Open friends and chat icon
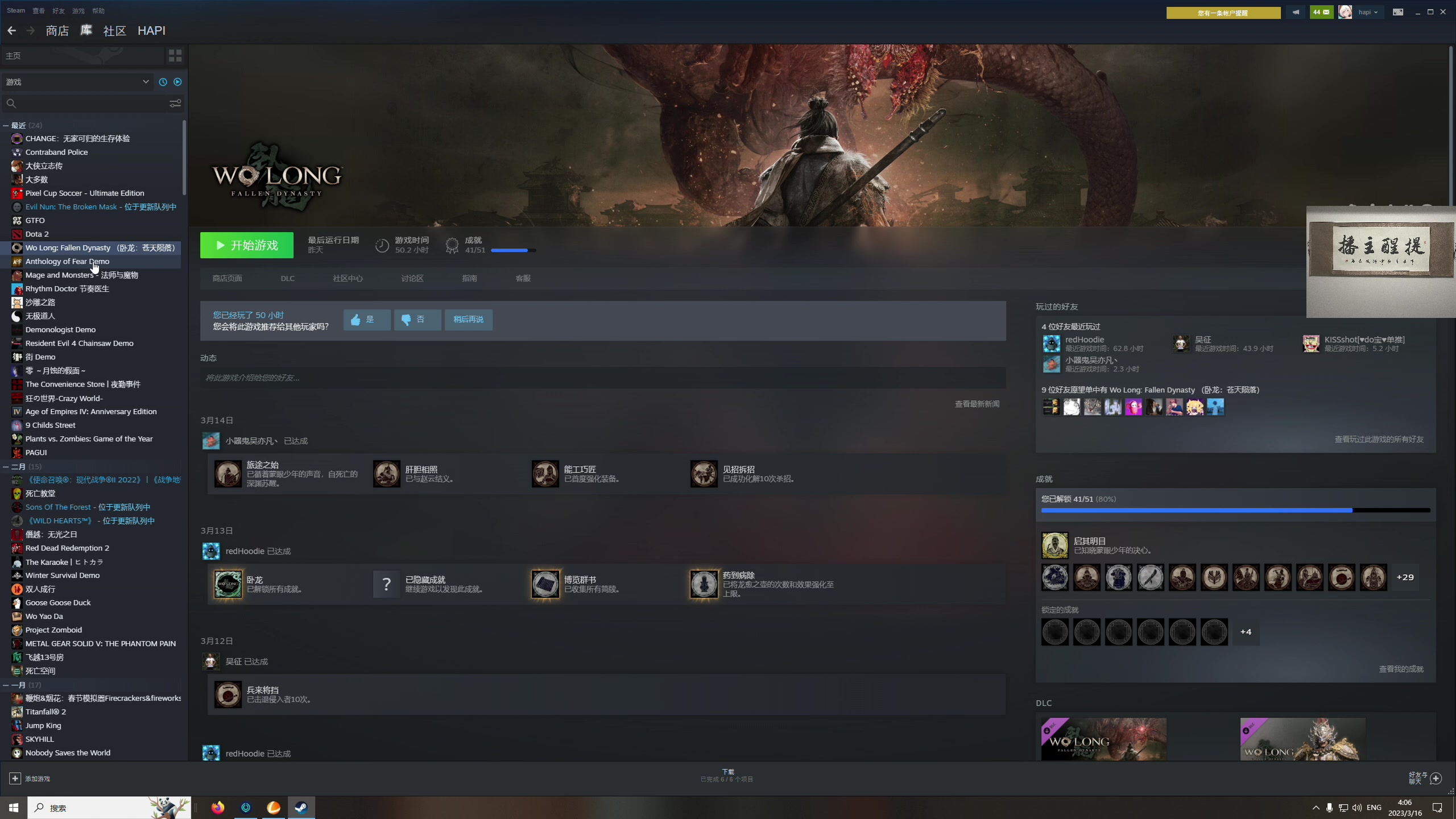Image resolution: width=1456 pixels, height=819 pixels. (1436, 778)
